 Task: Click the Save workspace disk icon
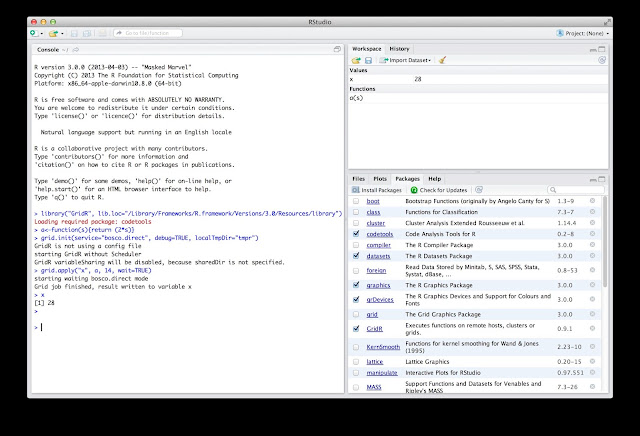(x=368, y=60)
